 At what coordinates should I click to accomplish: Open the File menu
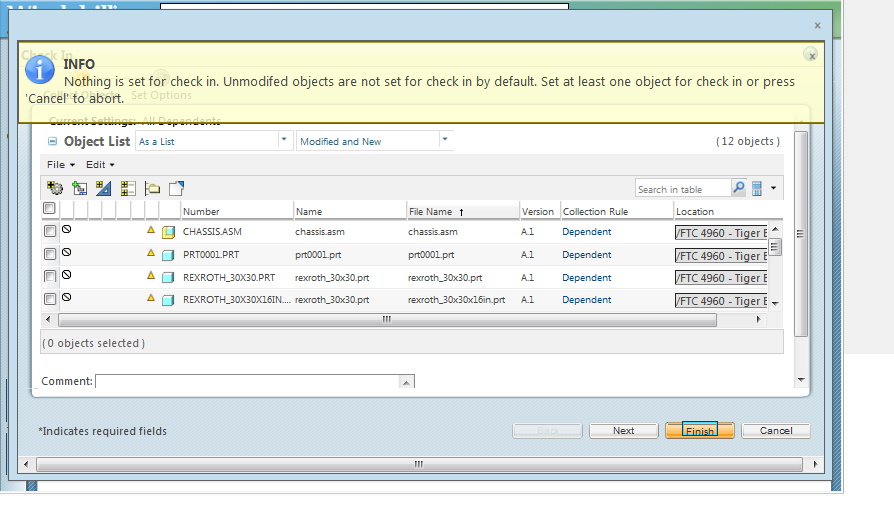point(60,165)
